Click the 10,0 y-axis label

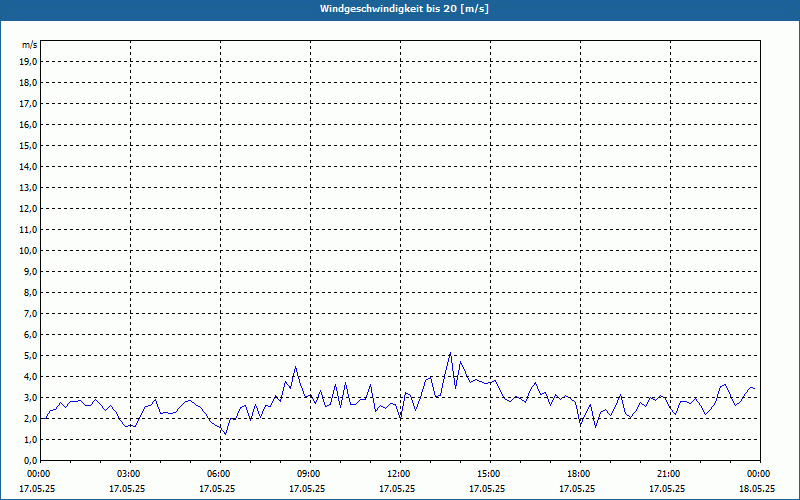click(x=28, y=251)
